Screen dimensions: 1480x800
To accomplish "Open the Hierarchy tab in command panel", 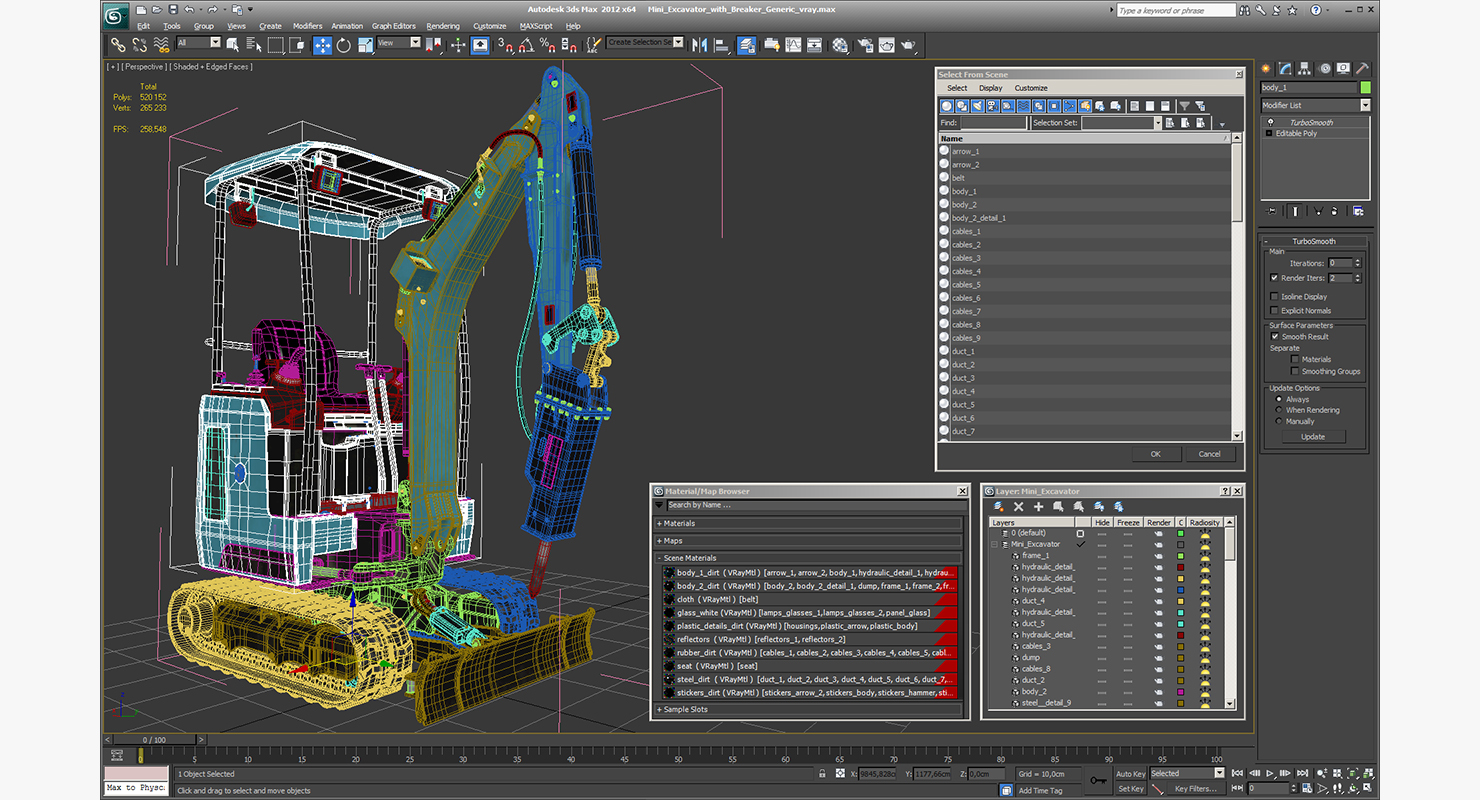I will (x=1305, y=69).
